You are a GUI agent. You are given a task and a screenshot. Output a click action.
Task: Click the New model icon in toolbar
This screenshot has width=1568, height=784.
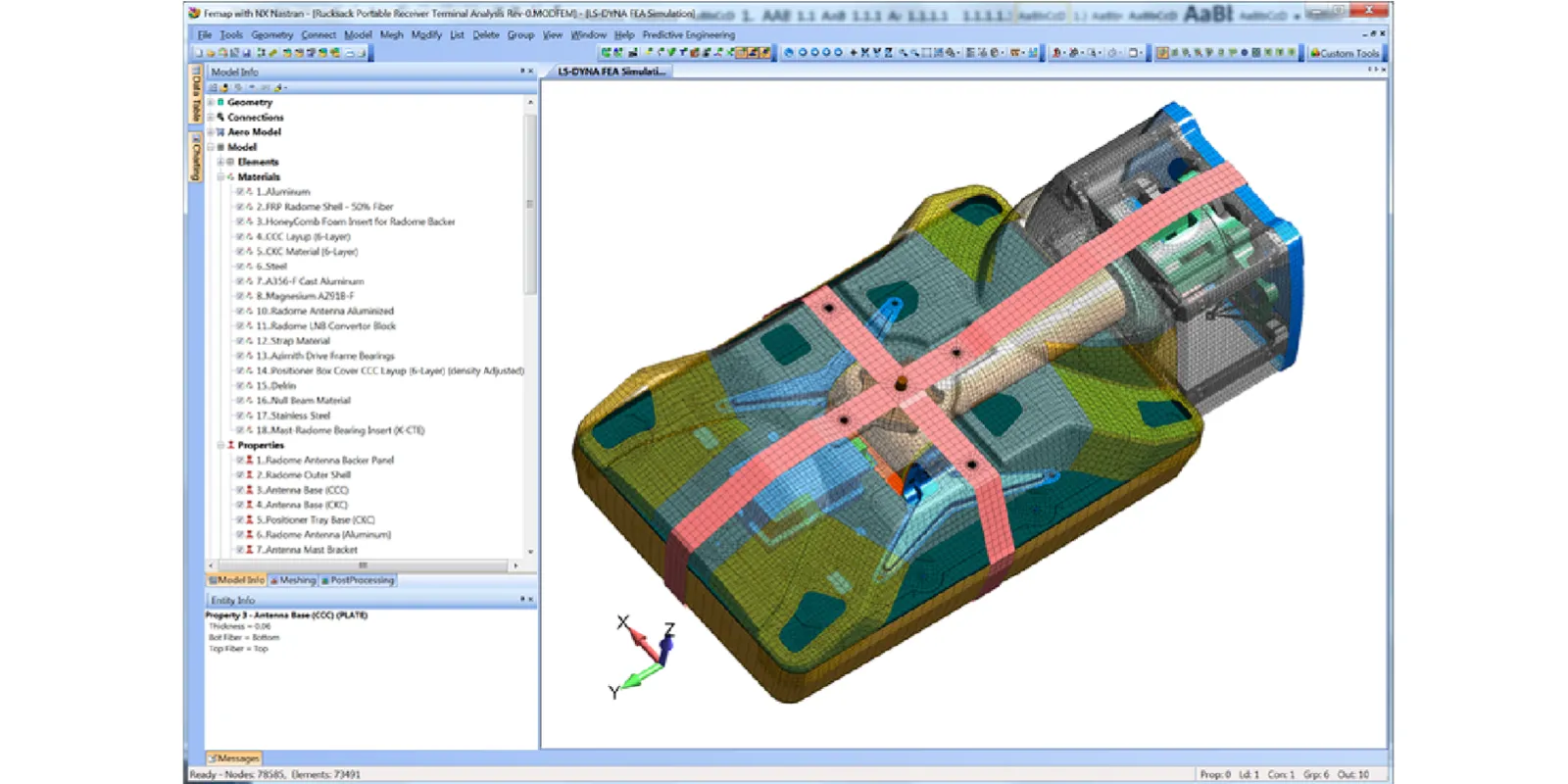[199, 53]
